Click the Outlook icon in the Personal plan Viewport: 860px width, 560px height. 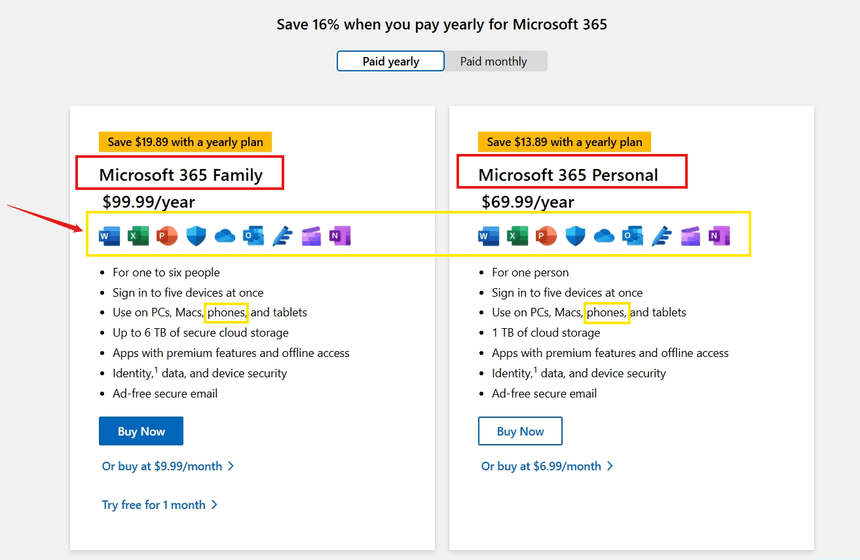[633, 237]
